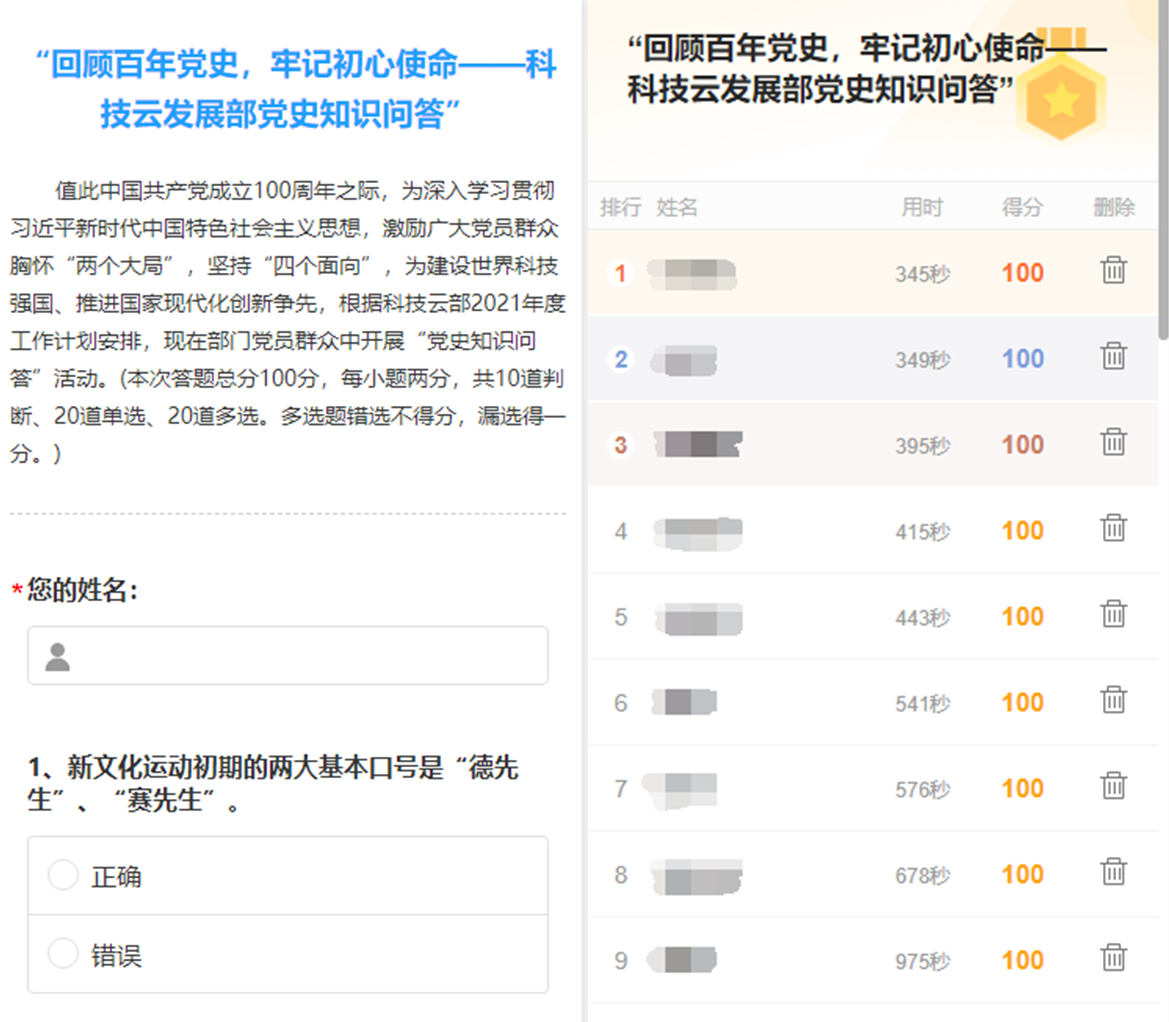The height and width of the screenshot is (1022, 1169).
Task: Delete the rank 4 entry with 415秒
Action: pyautogui.click(x=1113, y=529)
